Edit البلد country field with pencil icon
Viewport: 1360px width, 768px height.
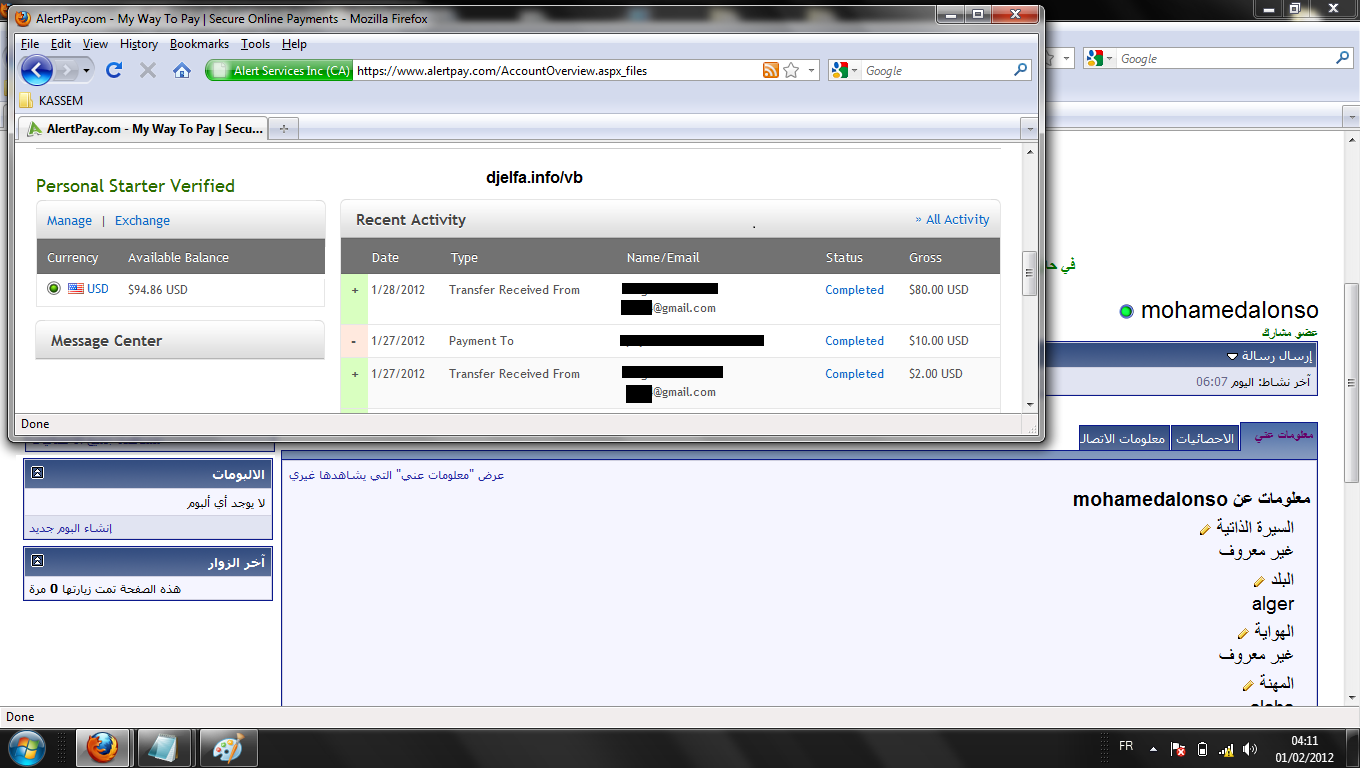pos(1259,582)
